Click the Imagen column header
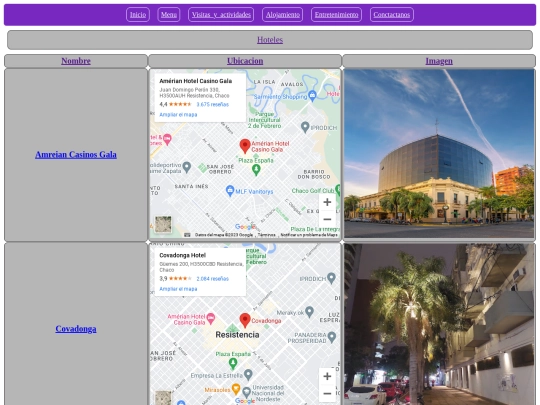 click(x=439, y=61)
